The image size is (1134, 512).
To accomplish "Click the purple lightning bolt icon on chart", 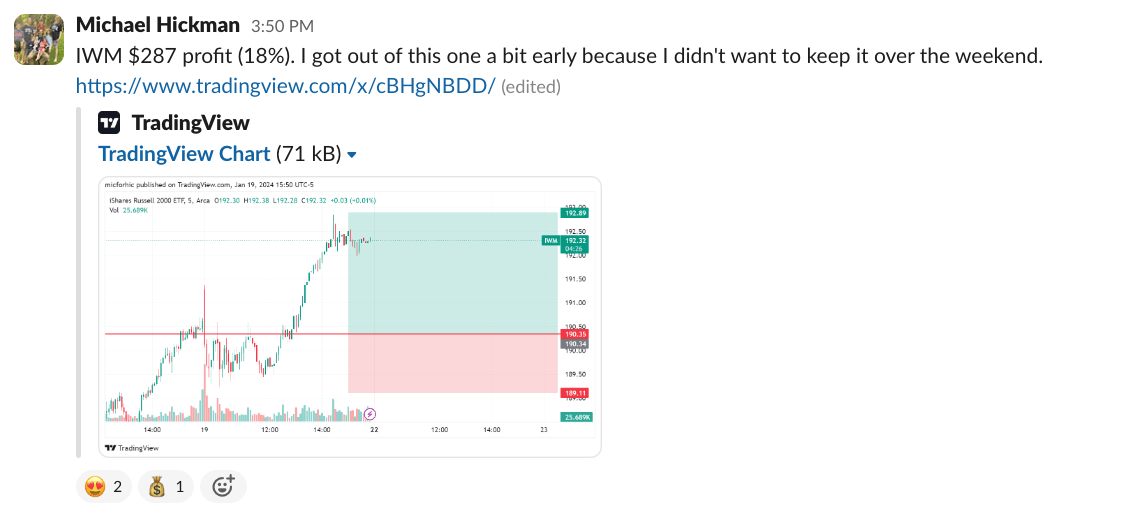I will (x=370, y=413).
